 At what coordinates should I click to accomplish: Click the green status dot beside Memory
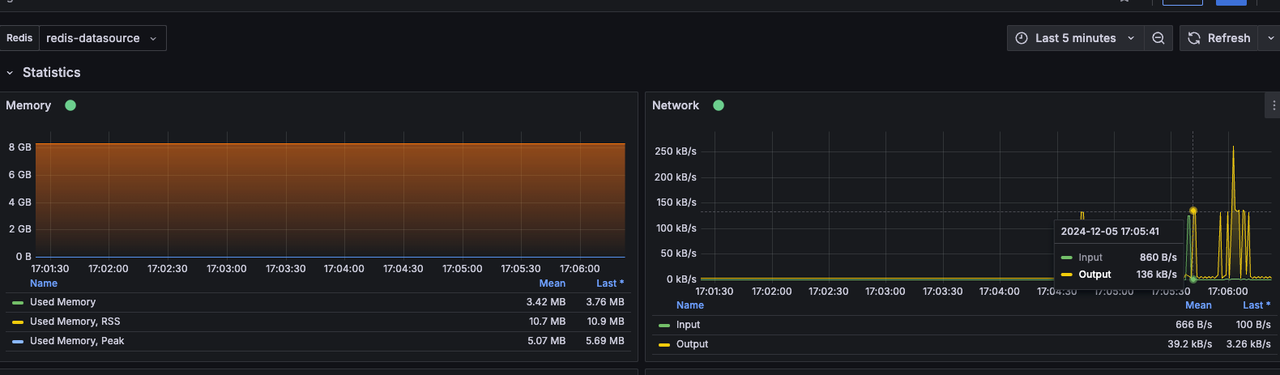(x=70, y=105)
